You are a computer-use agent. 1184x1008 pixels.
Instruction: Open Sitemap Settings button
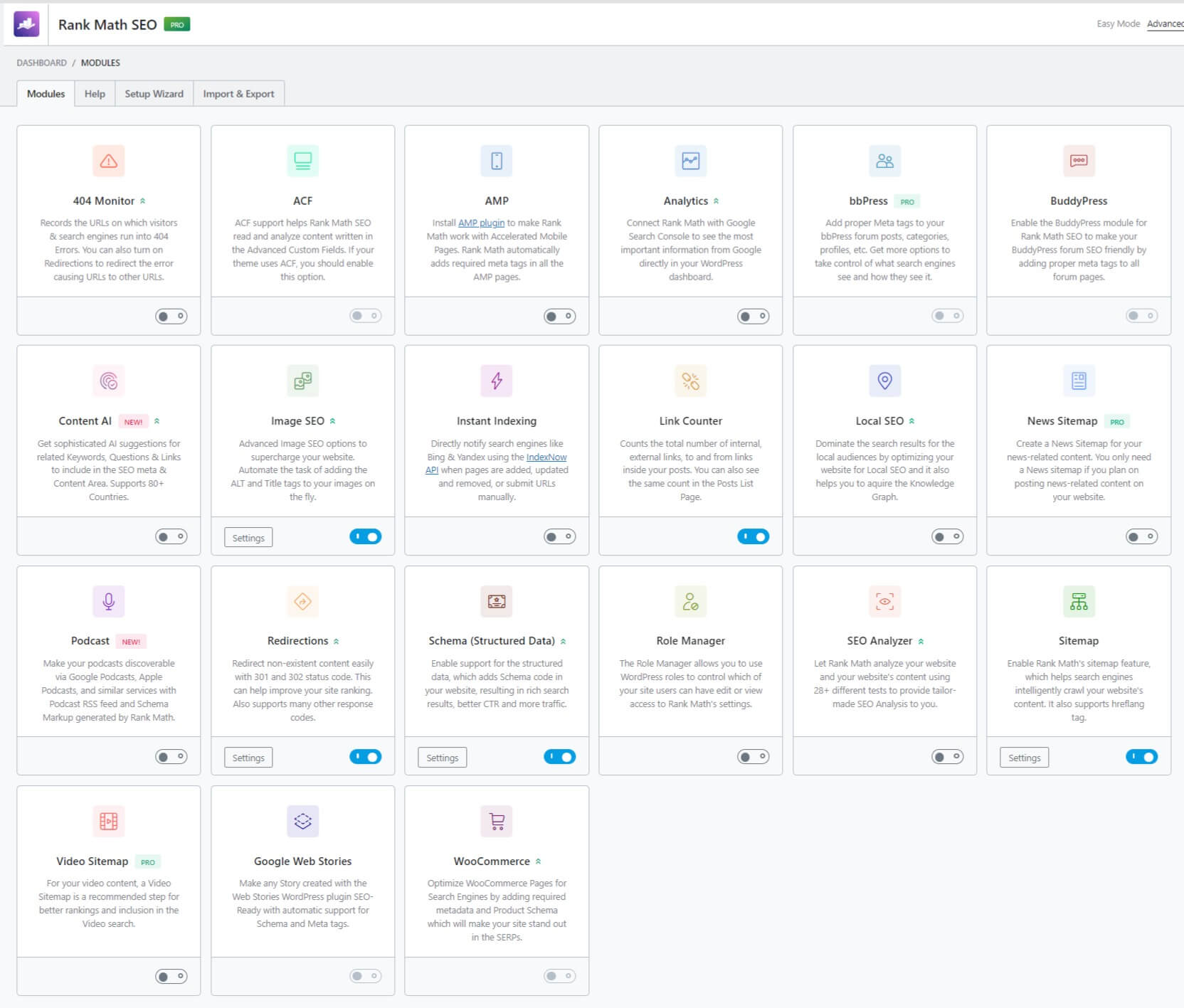click(1025, 758)
